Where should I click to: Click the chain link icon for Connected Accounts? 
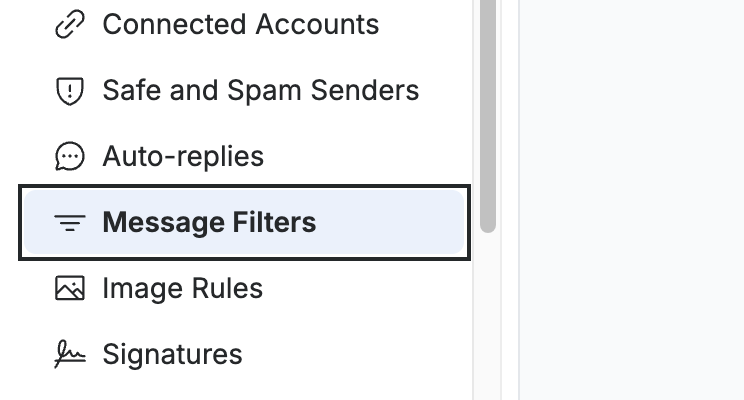point(70,24)
